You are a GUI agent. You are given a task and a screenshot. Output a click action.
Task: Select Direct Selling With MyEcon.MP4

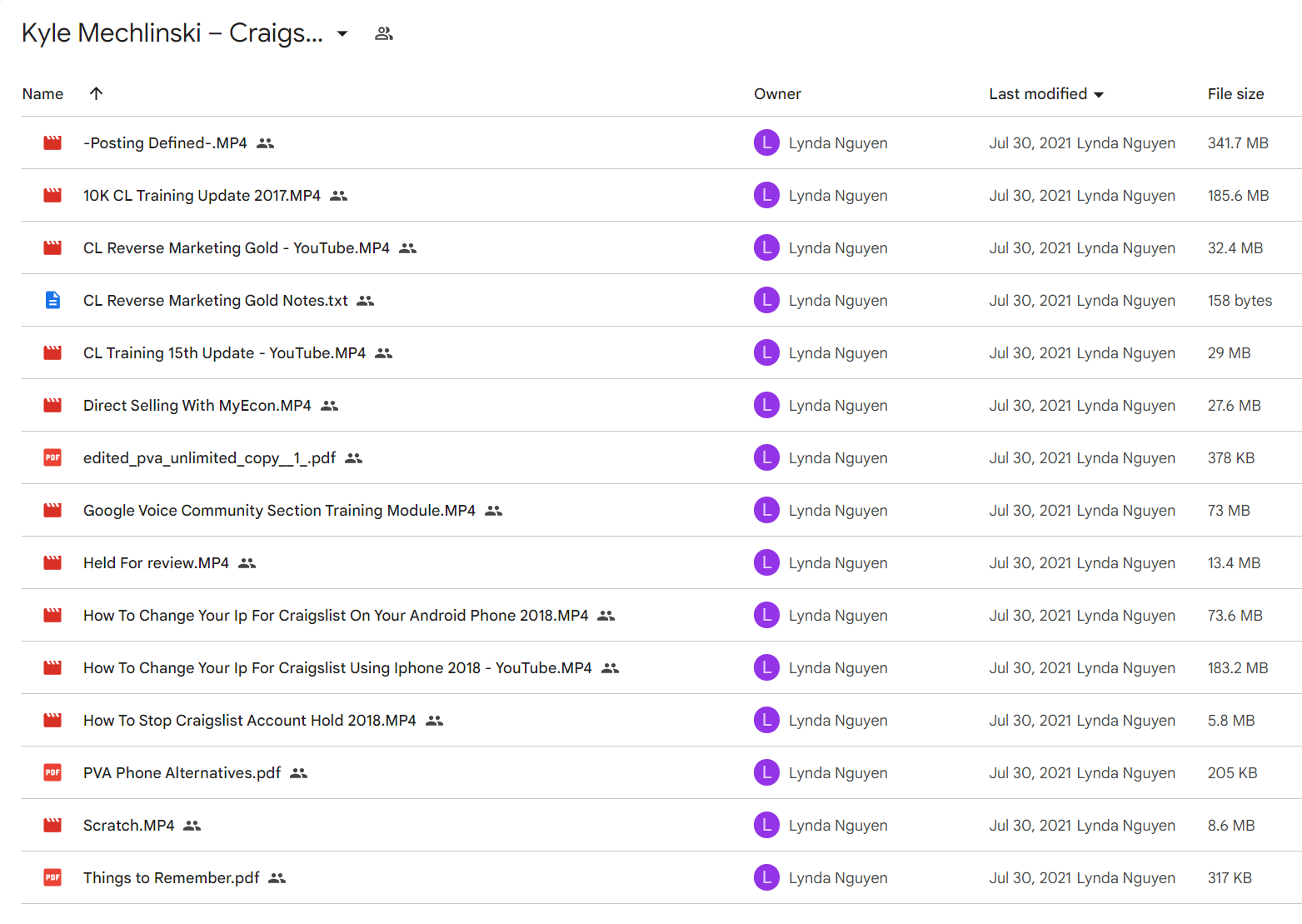(x=197, y=406)
